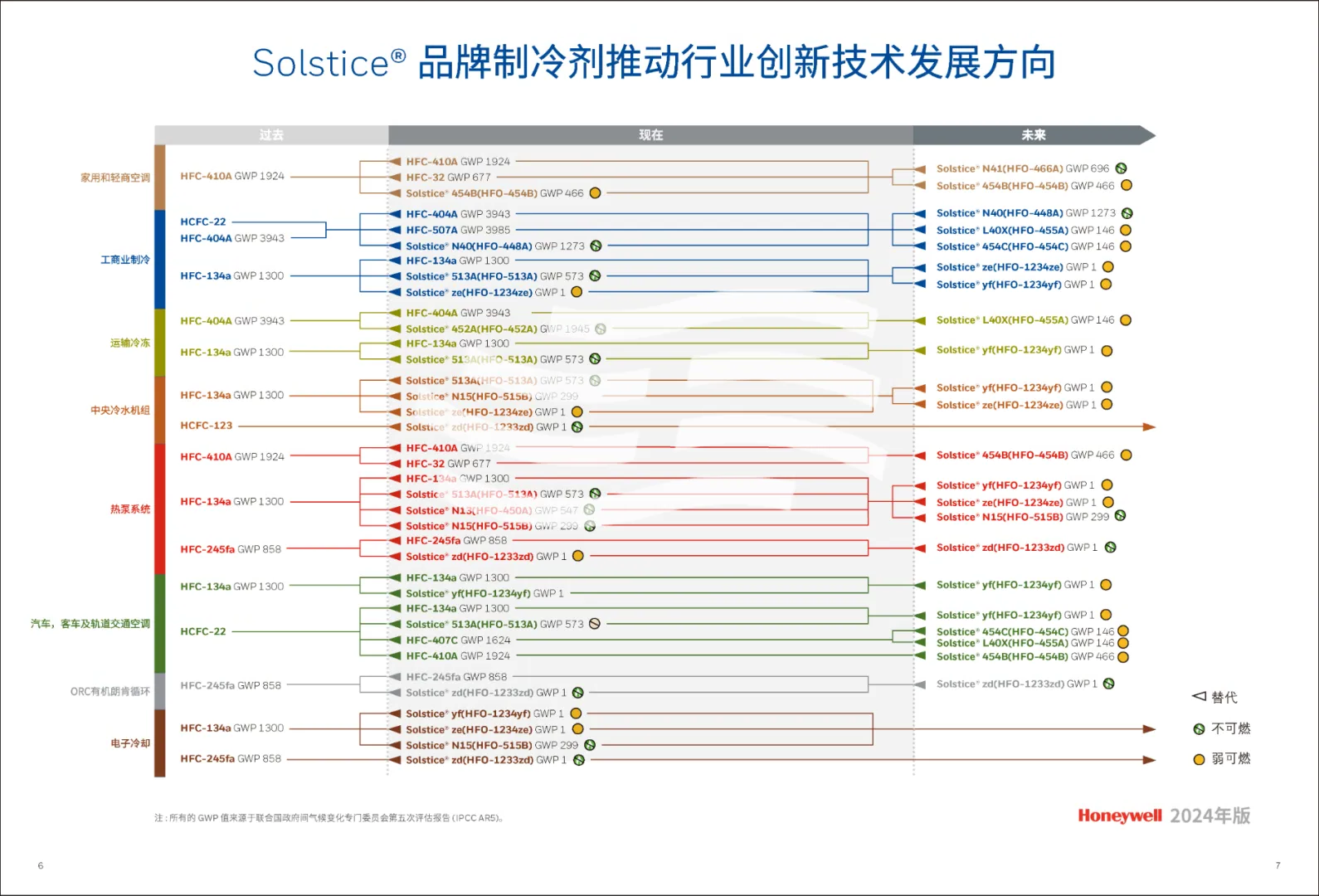Click the 工商业制冷 category label
Viewport: 1319px width, 896px height.
tap(125, 260)
